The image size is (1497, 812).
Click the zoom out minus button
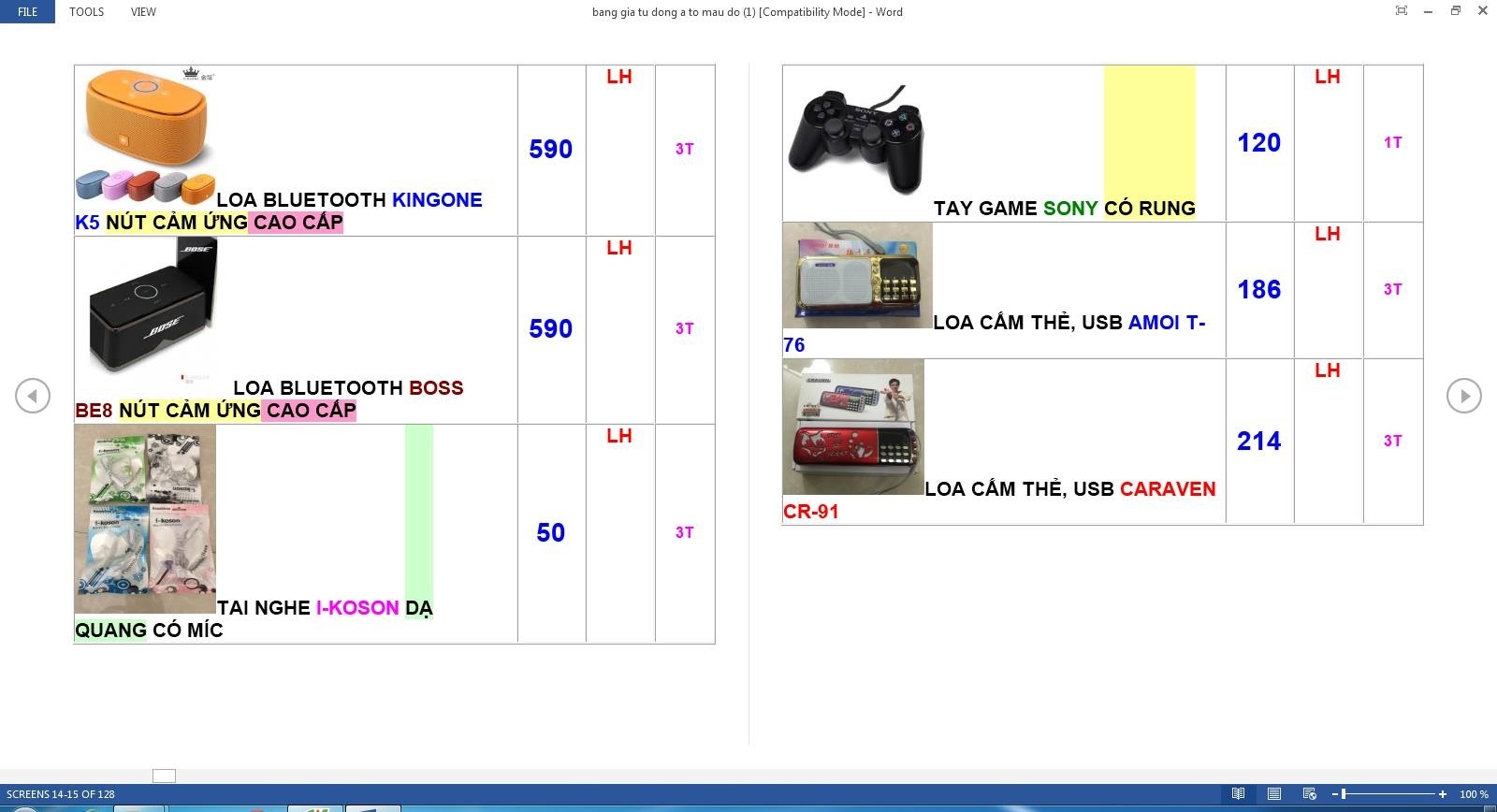pos(1334,794)
